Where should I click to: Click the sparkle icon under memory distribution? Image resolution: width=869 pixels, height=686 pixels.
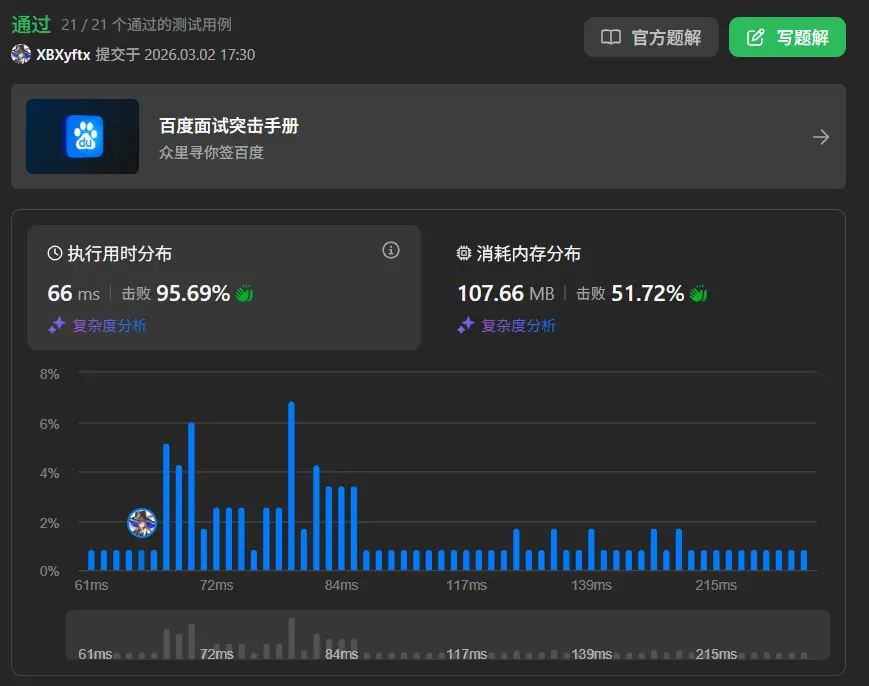pyautogui.click(x=466, y=325)
